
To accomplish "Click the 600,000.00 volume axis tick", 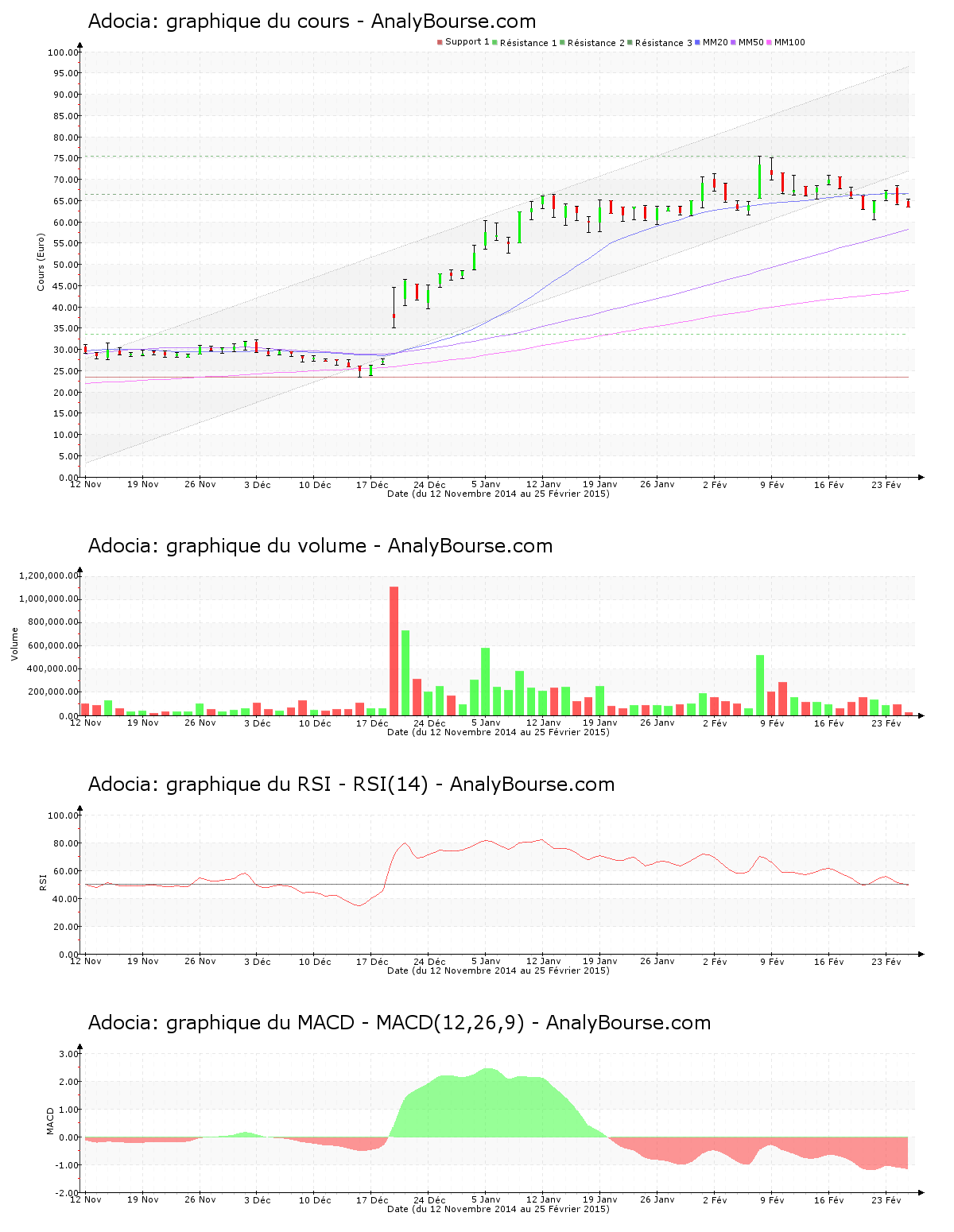I will tap(52, 645).
